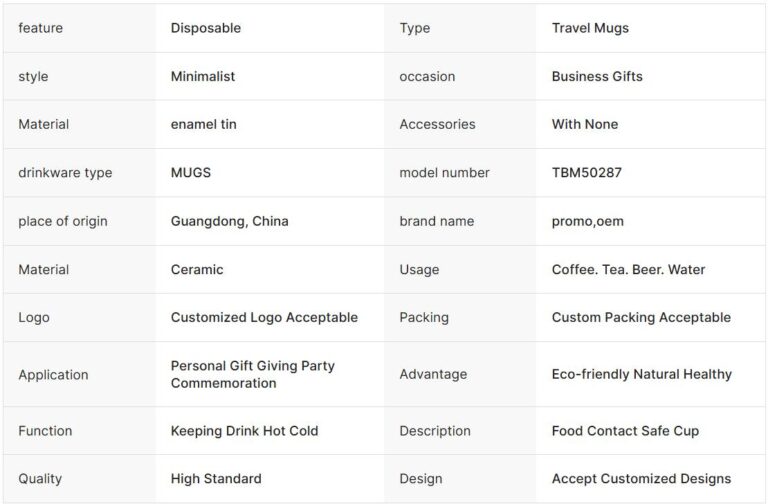Click 'Customized Logo Acceptable' text
The width and height of the screenshot is (768, 504).
click(x=264, y=317)
